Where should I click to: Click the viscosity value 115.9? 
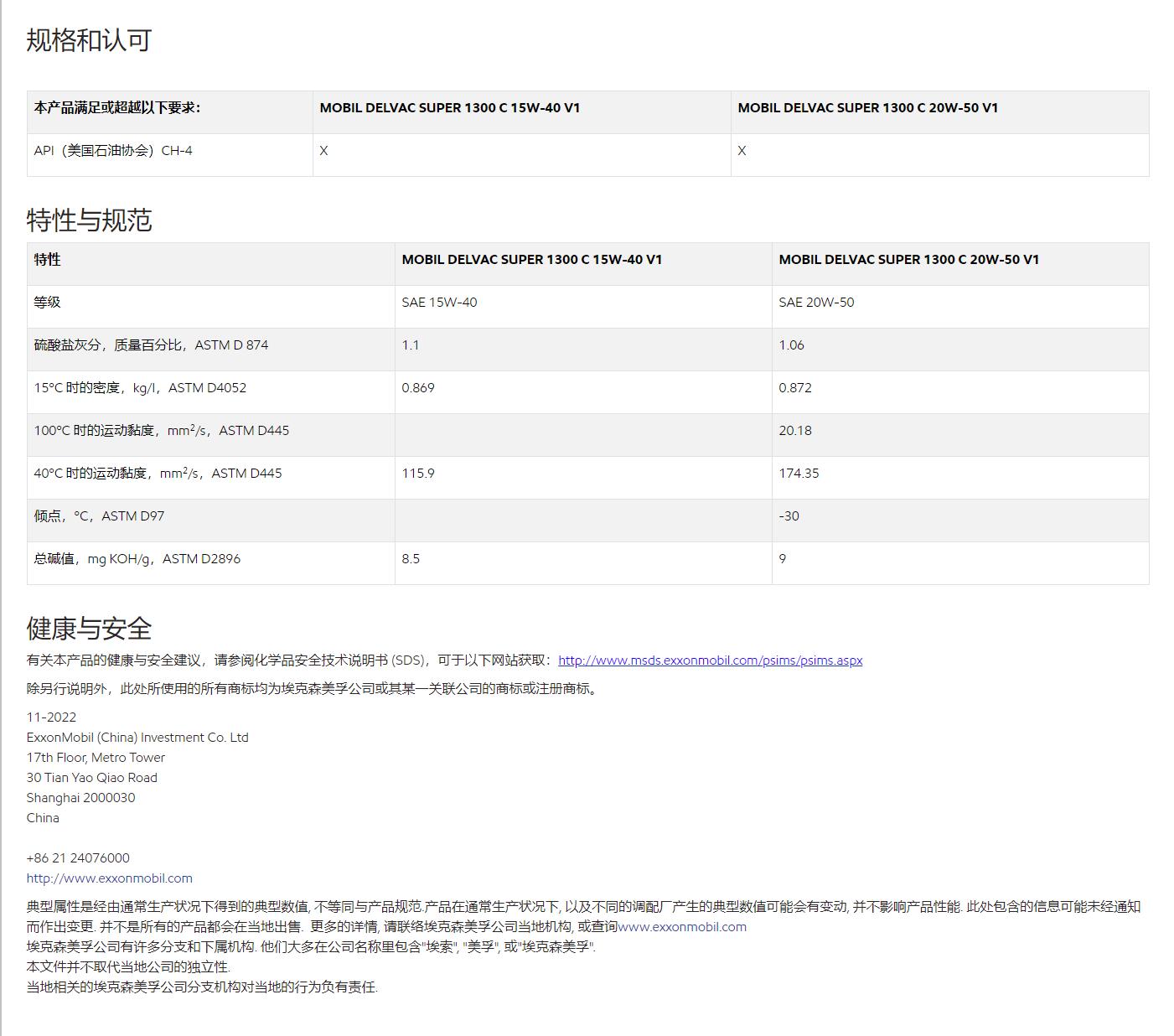pyautogui.click(x=418, y=474)
